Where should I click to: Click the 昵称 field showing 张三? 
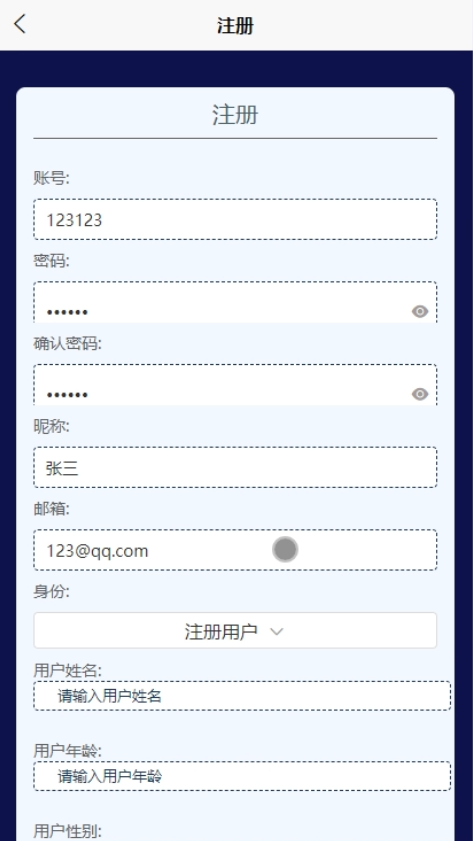click(x=235, y=467)
